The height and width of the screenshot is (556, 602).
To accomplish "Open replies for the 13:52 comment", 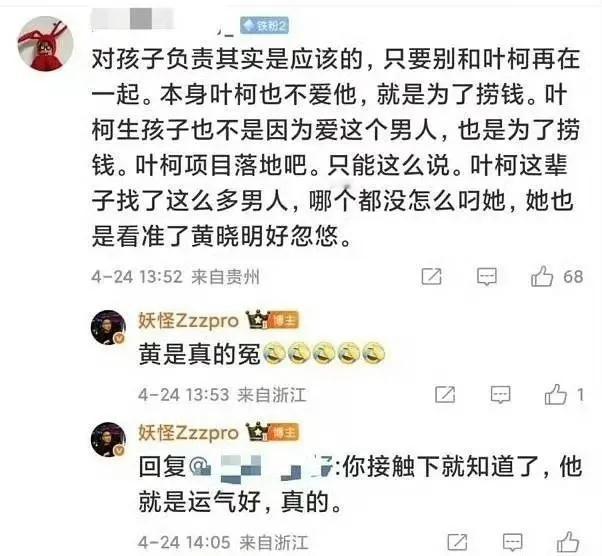I will pos(486,276).
